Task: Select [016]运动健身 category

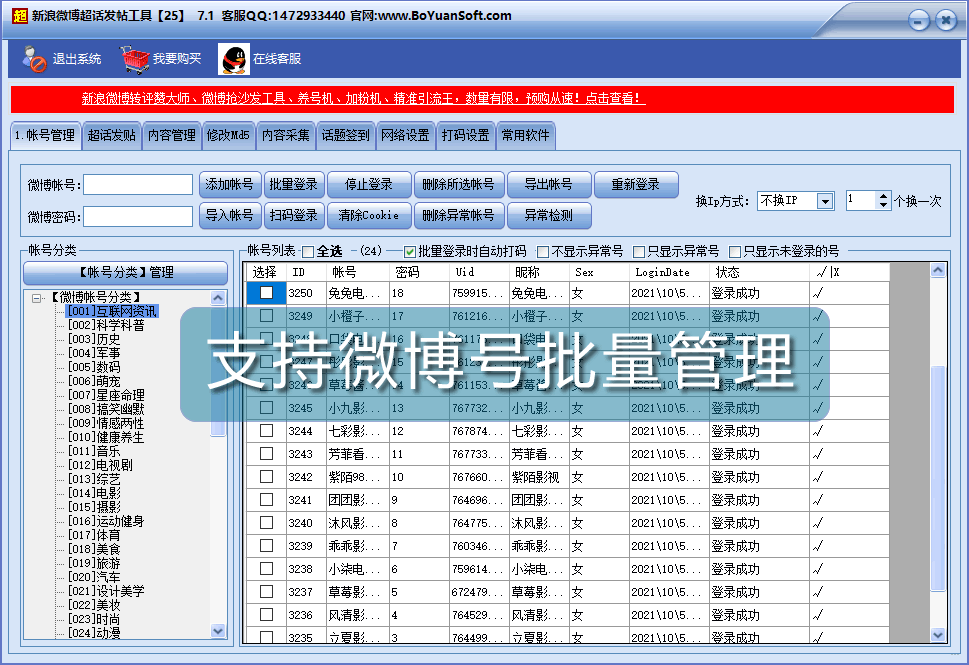Action: [106, 521]
